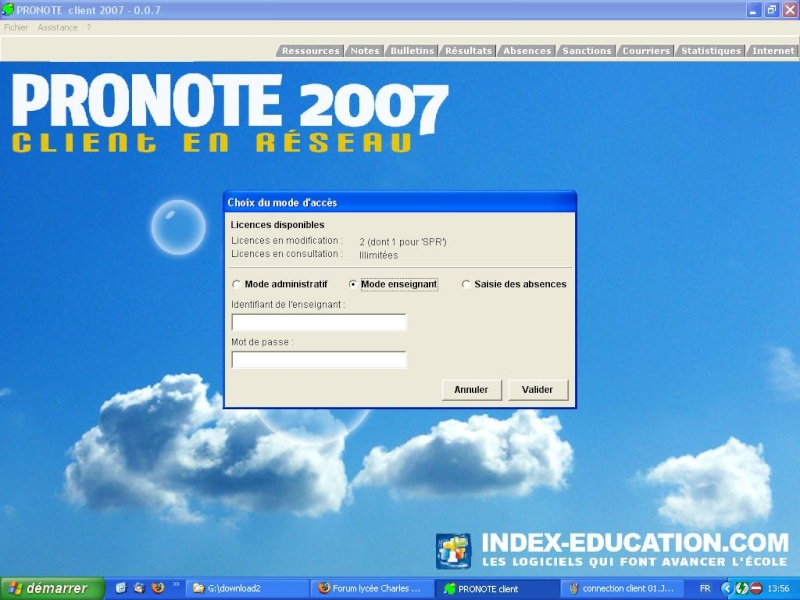
Task: Click the second quick launch icon
Action: point(139,588)
